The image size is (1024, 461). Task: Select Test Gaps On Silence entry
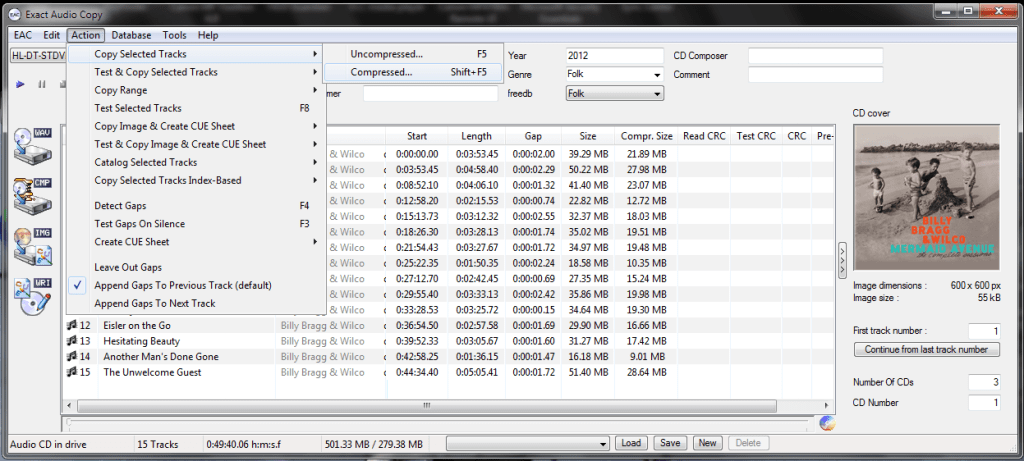pyautogui.click(x=196, y=224)
